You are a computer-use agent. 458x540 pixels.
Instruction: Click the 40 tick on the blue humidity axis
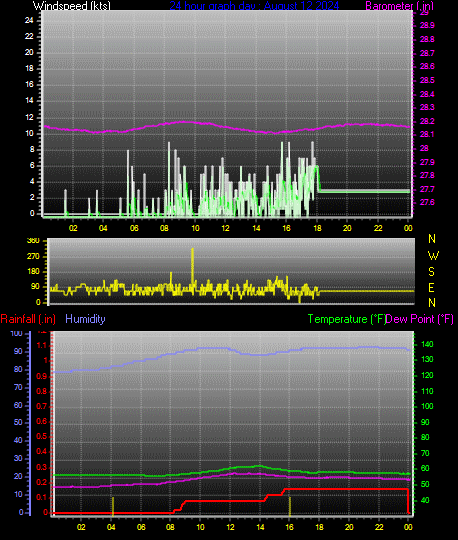pos(18,440)
